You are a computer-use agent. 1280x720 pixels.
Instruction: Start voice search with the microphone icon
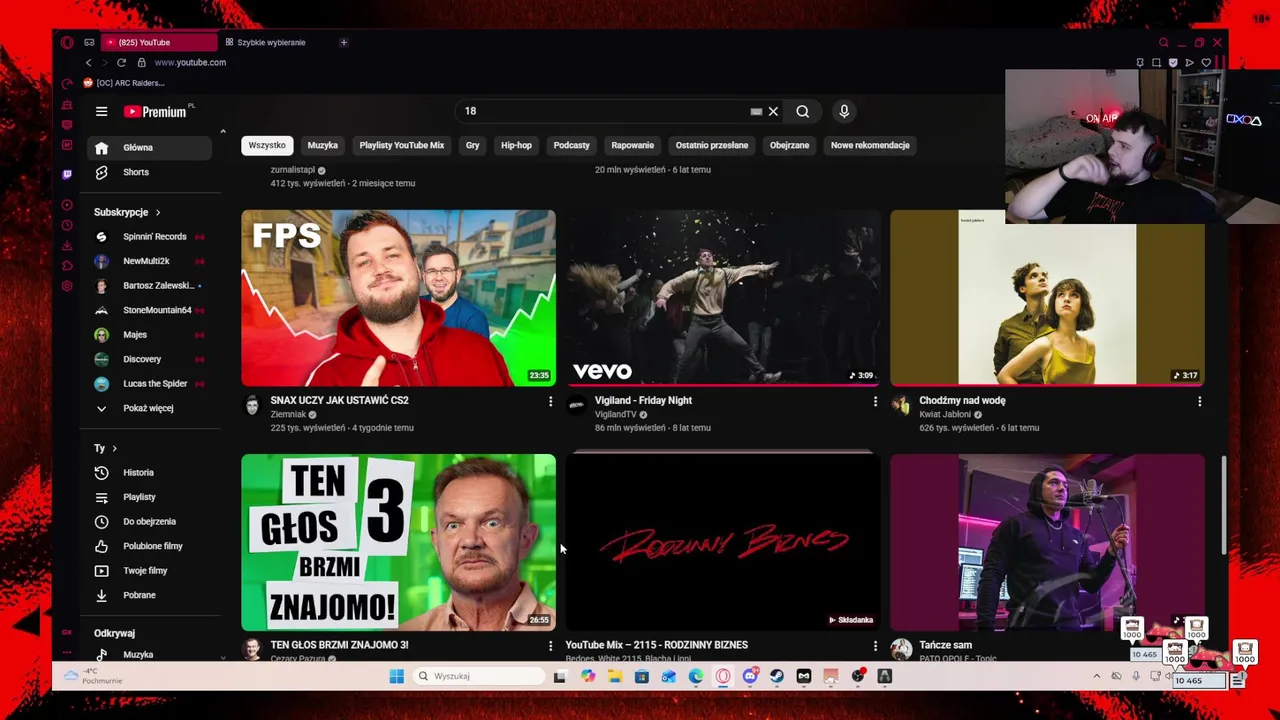(844, 112)
